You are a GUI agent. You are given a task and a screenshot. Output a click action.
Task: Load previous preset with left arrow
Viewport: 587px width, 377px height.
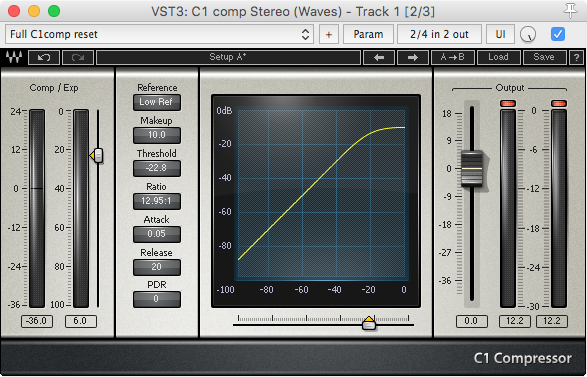tap(379, 57)
